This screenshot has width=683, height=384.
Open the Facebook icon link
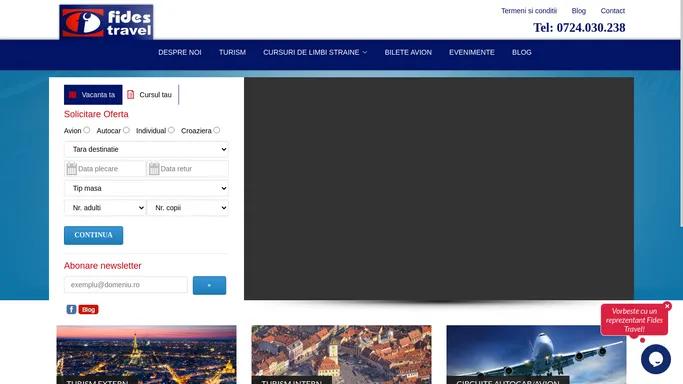coord(71,309)
